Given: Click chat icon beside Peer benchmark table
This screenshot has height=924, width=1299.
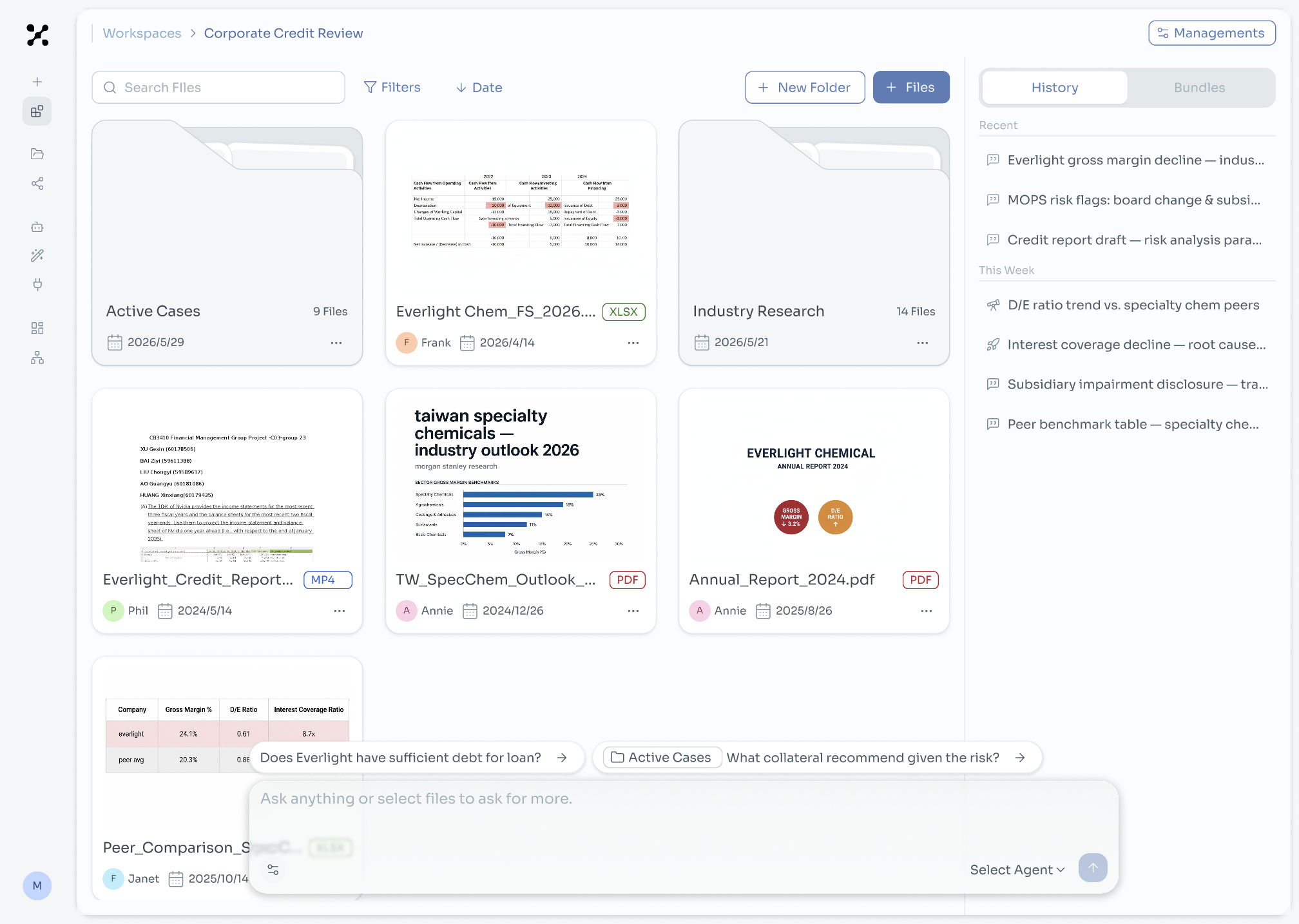Looking at the screenshot, I should 994,424.
